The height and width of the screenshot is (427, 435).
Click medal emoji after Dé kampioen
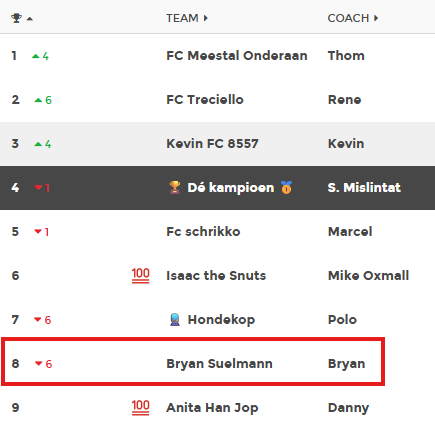click(x=286, y=187)
